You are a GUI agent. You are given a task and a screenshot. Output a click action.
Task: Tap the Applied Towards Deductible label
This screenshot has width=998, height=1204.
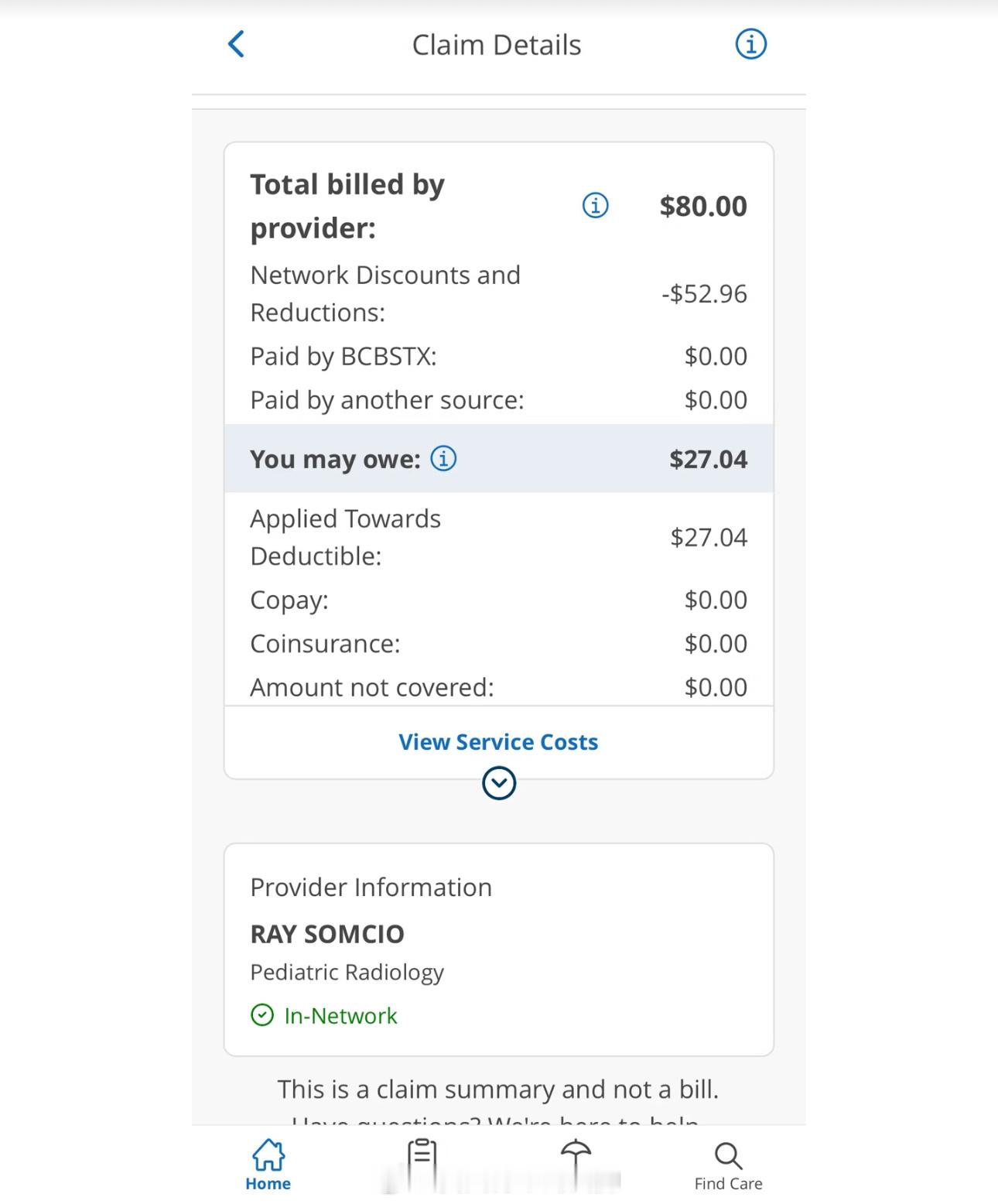point(345,537)
